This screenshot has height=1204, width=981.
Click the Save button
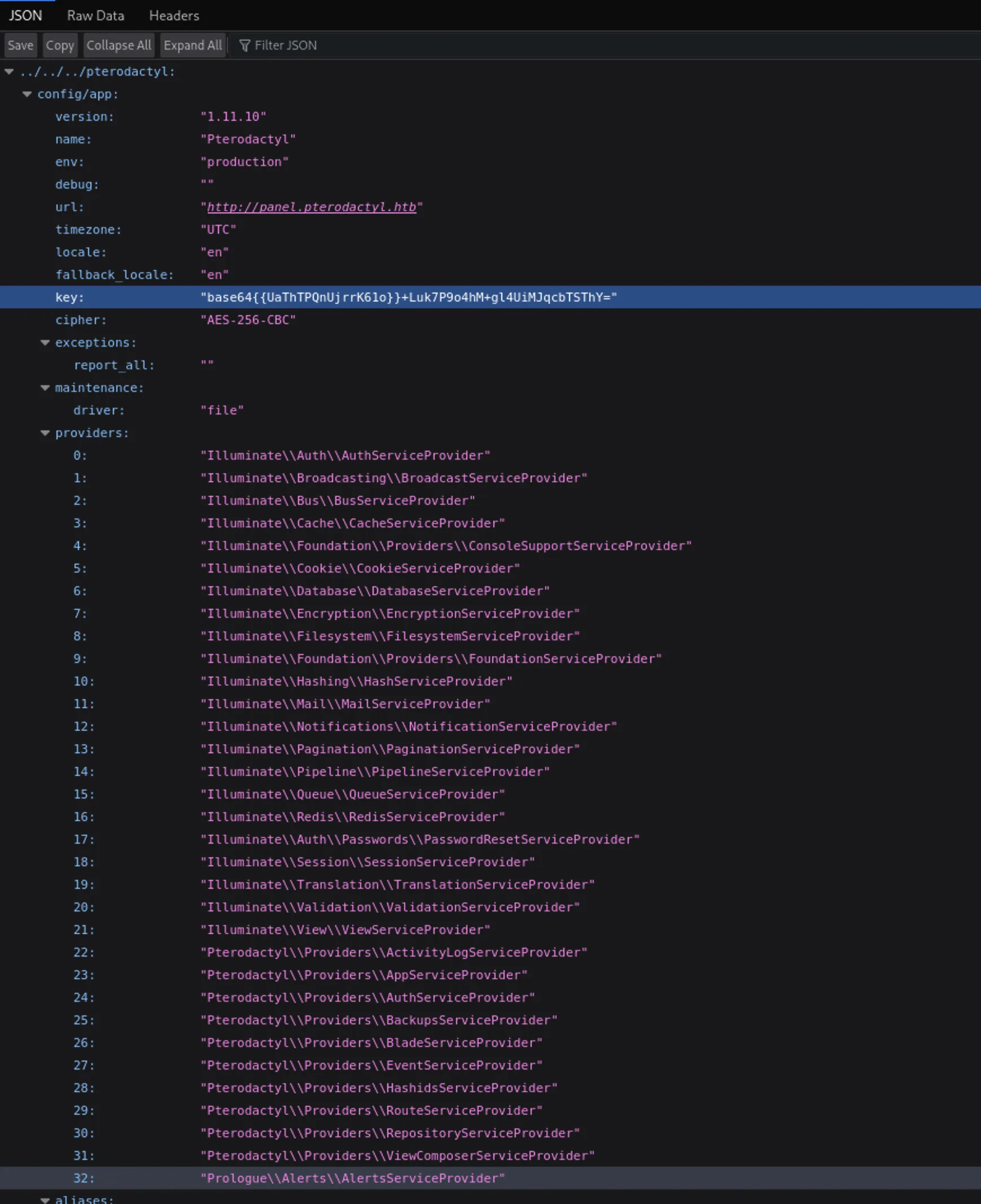pyautogui.click(x=20, y=45)
